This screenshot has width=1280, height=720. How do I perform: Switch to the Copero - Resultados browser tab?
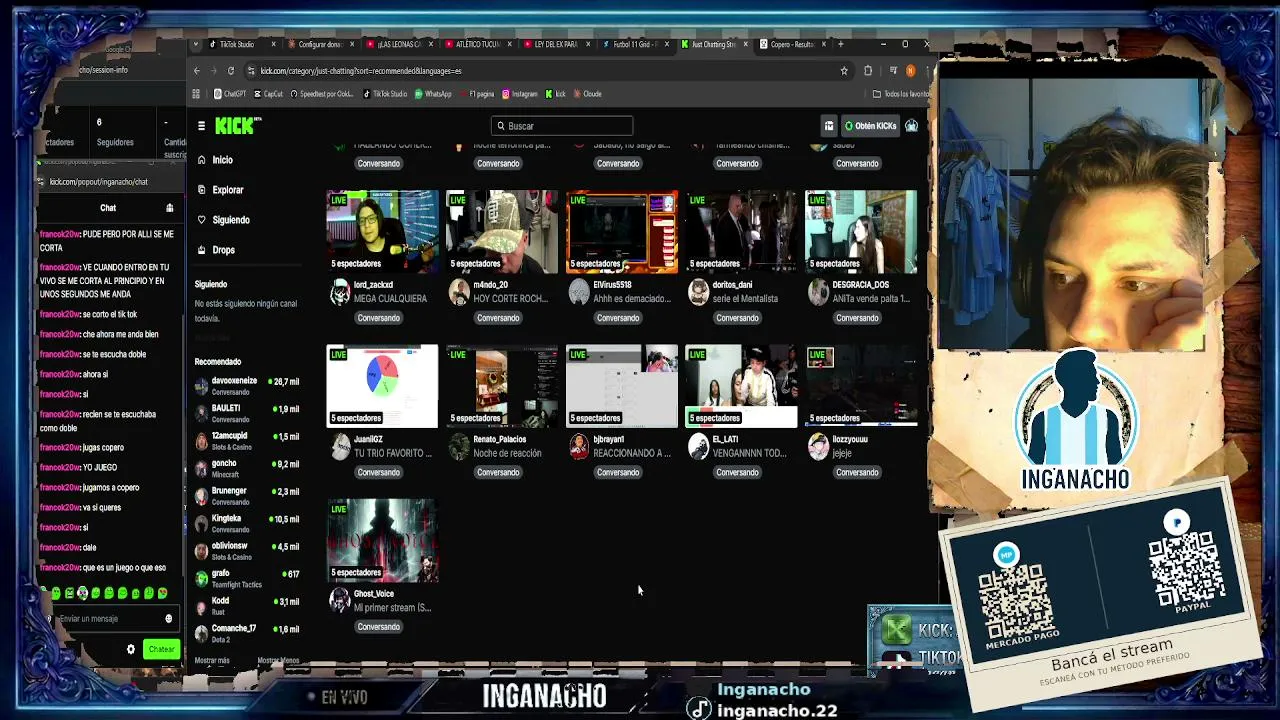tap(791, 44)
